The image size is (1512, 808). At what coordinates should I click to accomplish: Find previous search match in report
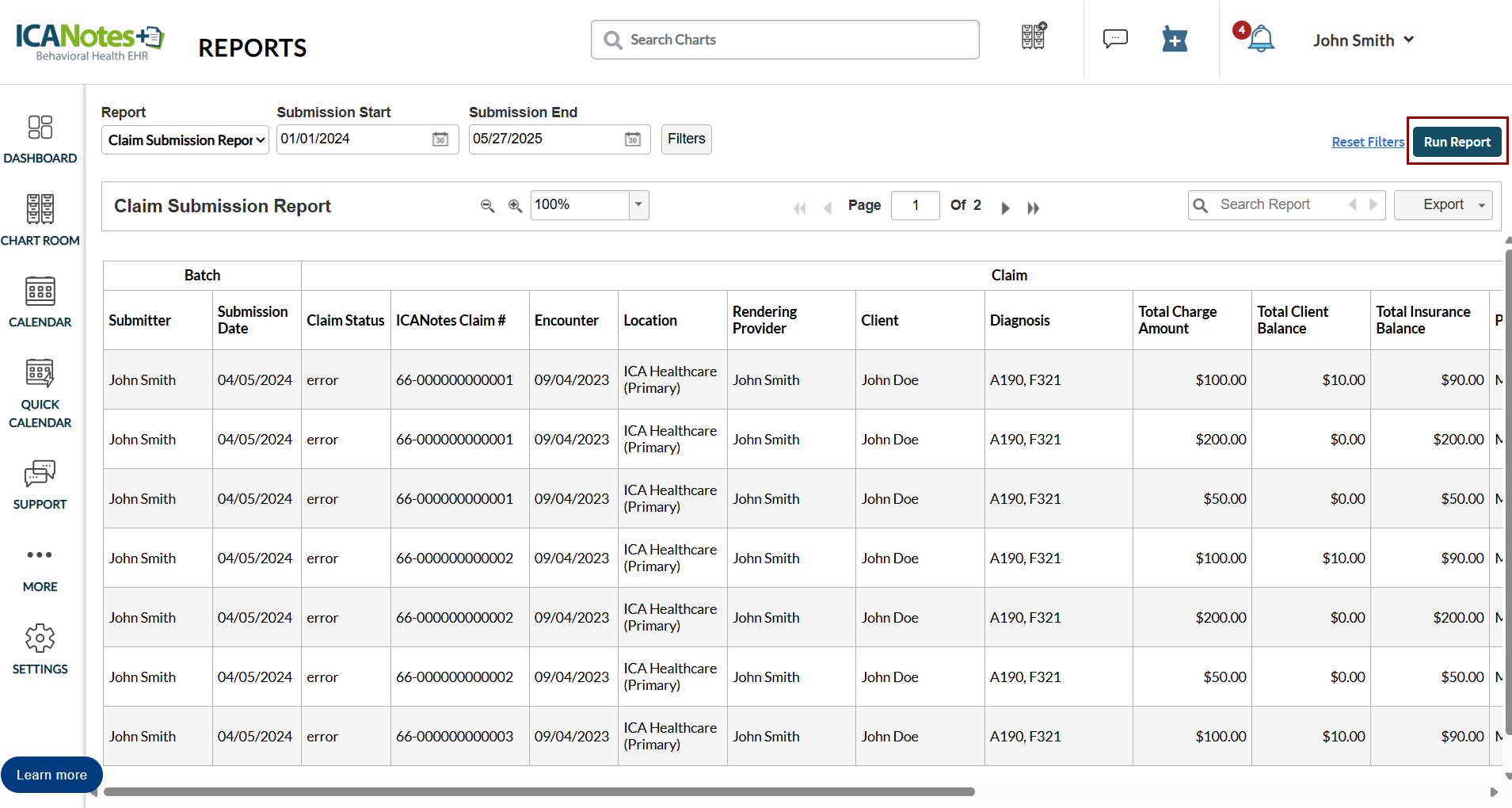pos(1353,204)
